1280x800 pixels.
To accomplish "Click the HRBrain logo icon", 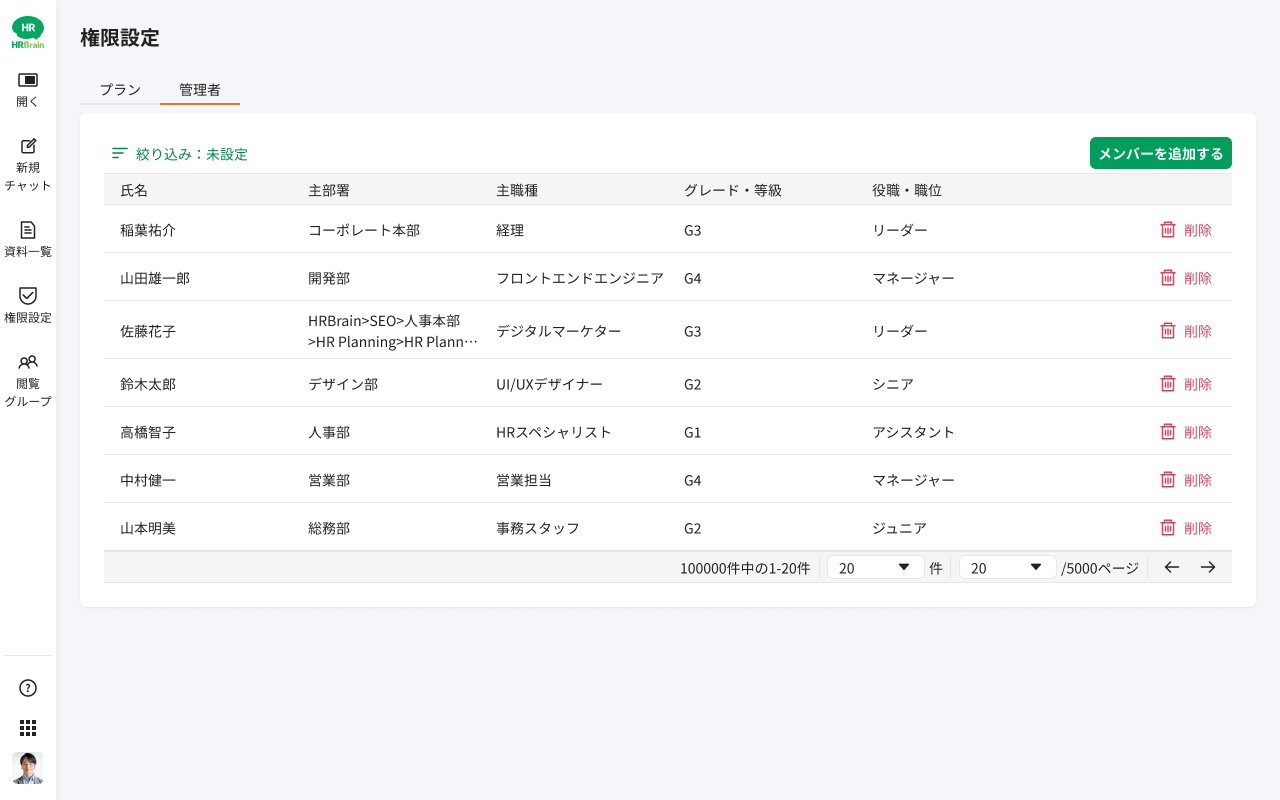I will click(28, 32).
